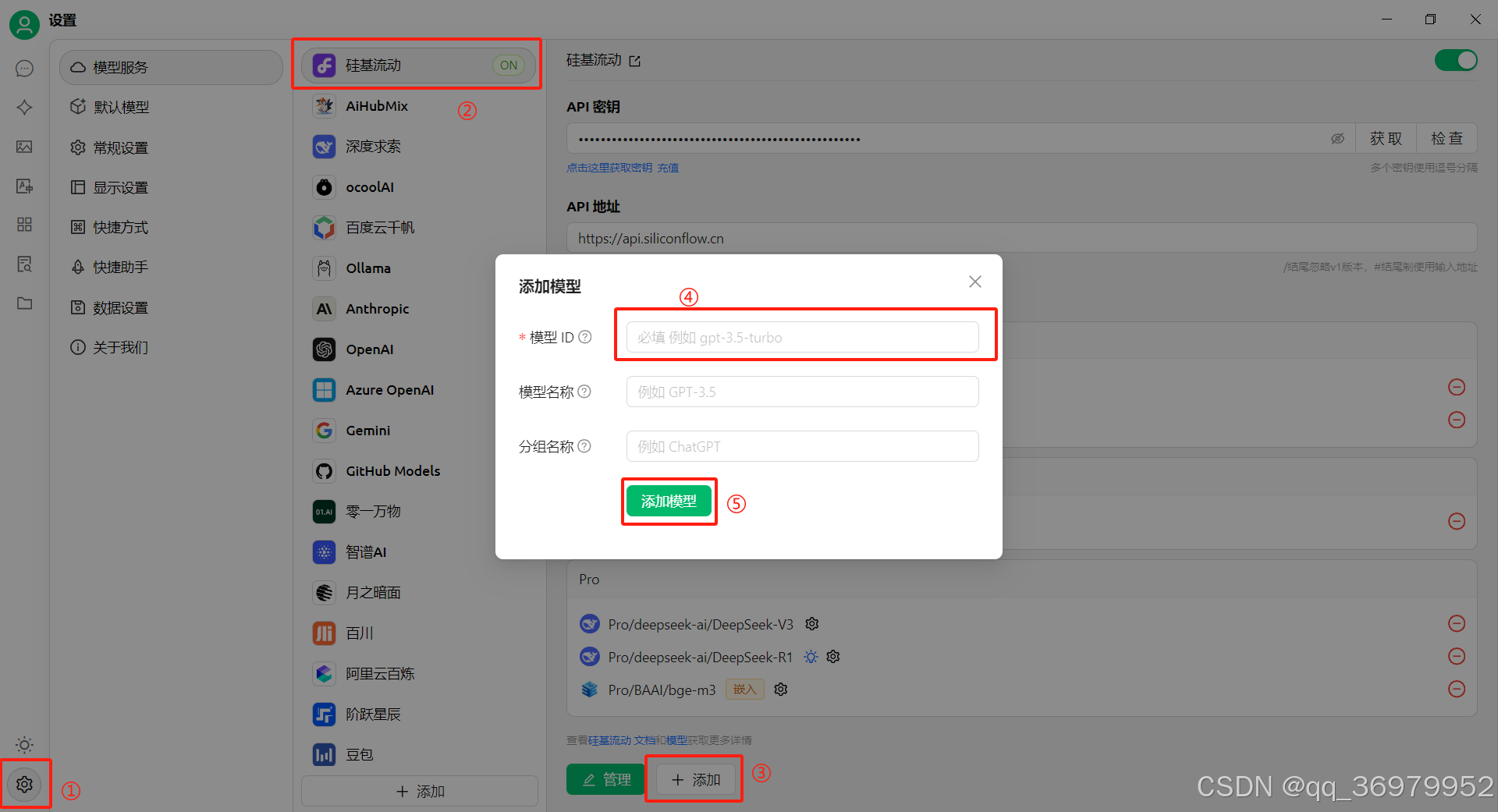Click 添加 button below provider list
Viewport: 1498px width, 812px height.
[x=419, y=791]
